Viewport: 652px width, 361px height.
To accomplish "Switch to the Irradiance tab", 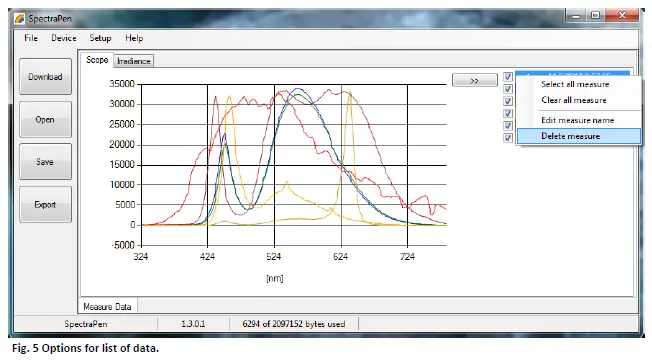I will (133, 61).
